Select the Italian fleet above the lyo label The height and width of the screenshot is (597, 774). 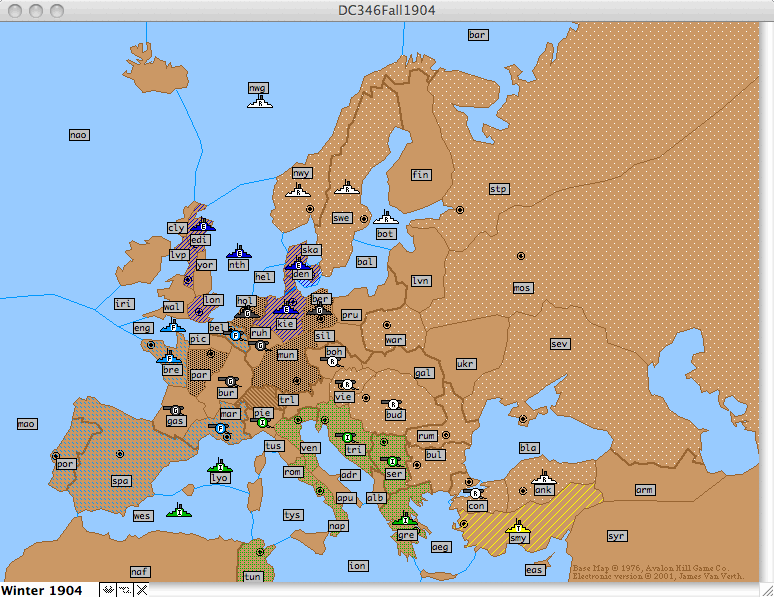tap(220, 466)
